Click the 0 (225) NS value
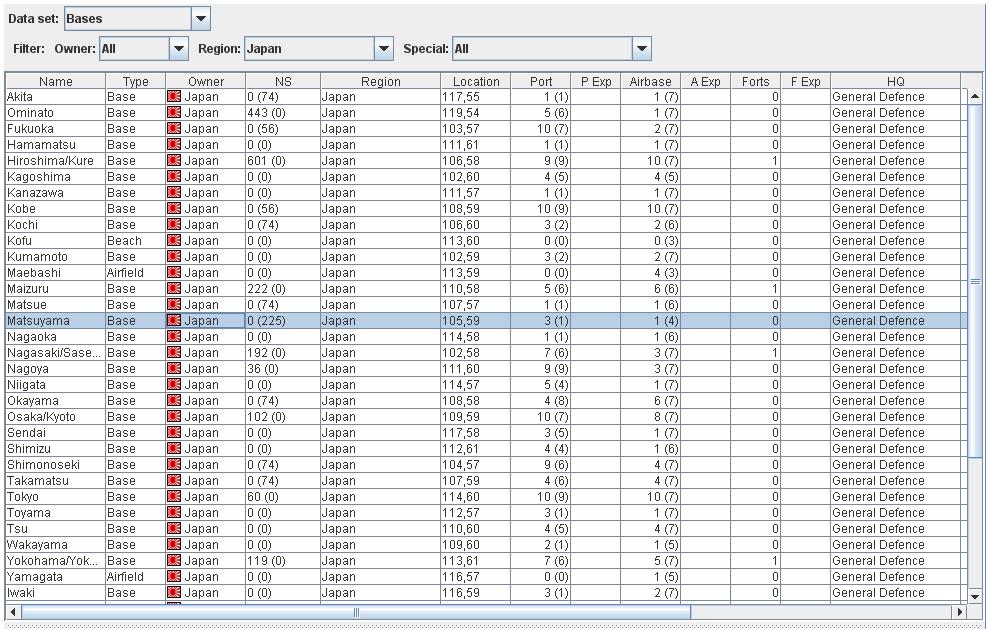988x629 pixels. pos(266,321)
